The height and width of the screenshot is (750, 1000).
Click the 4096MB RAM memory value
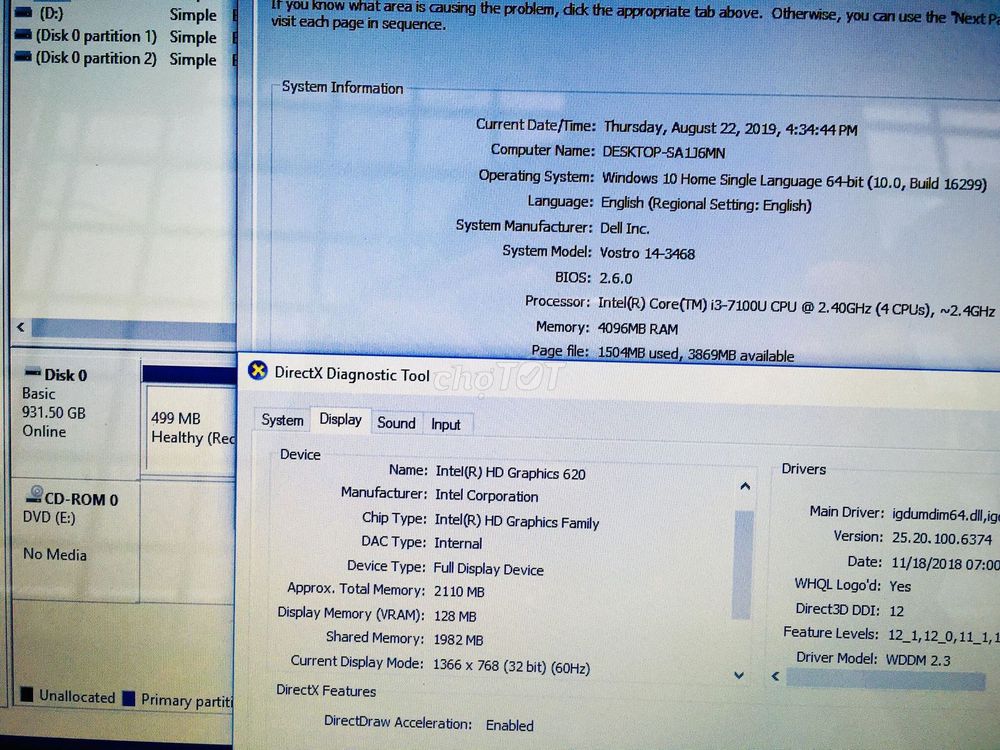tap(638, 329)
